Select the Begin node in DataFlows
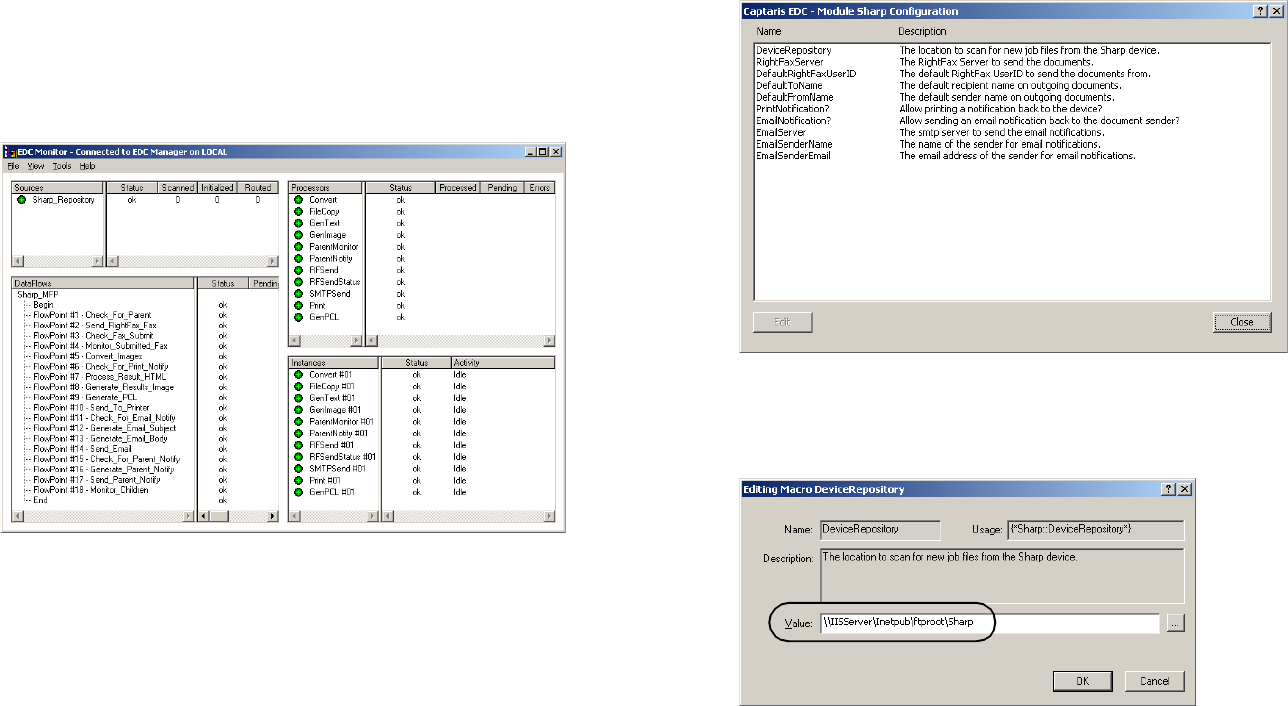 tap(43, 305)
